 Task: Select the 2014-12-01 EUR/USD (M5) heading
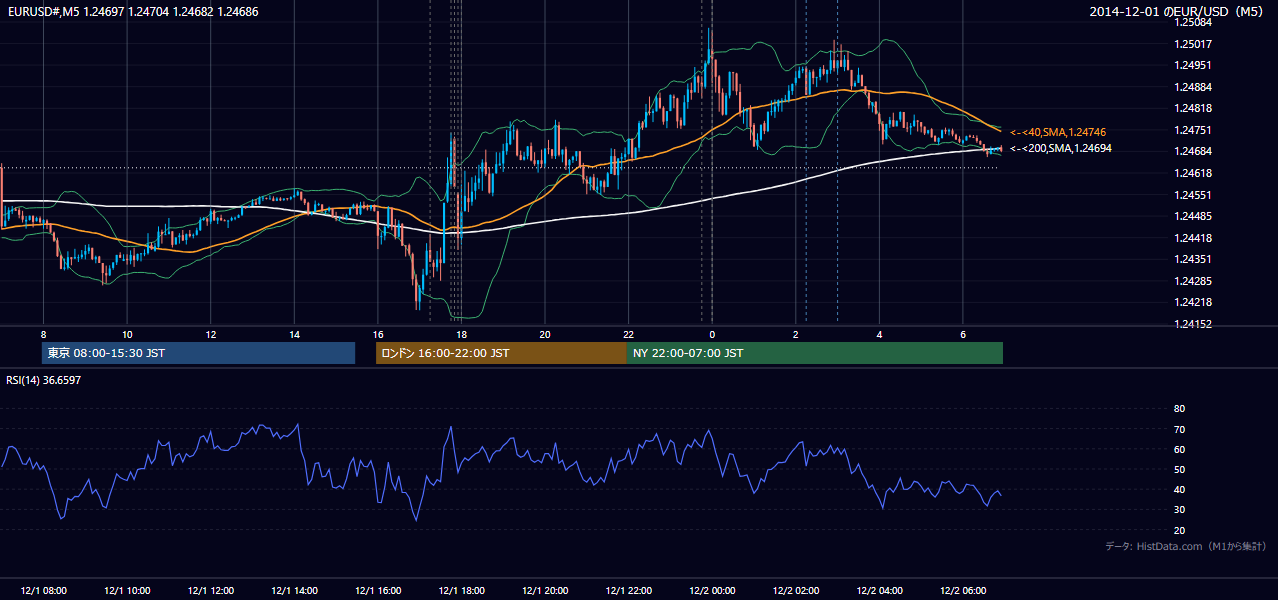tap(1178, 11)
